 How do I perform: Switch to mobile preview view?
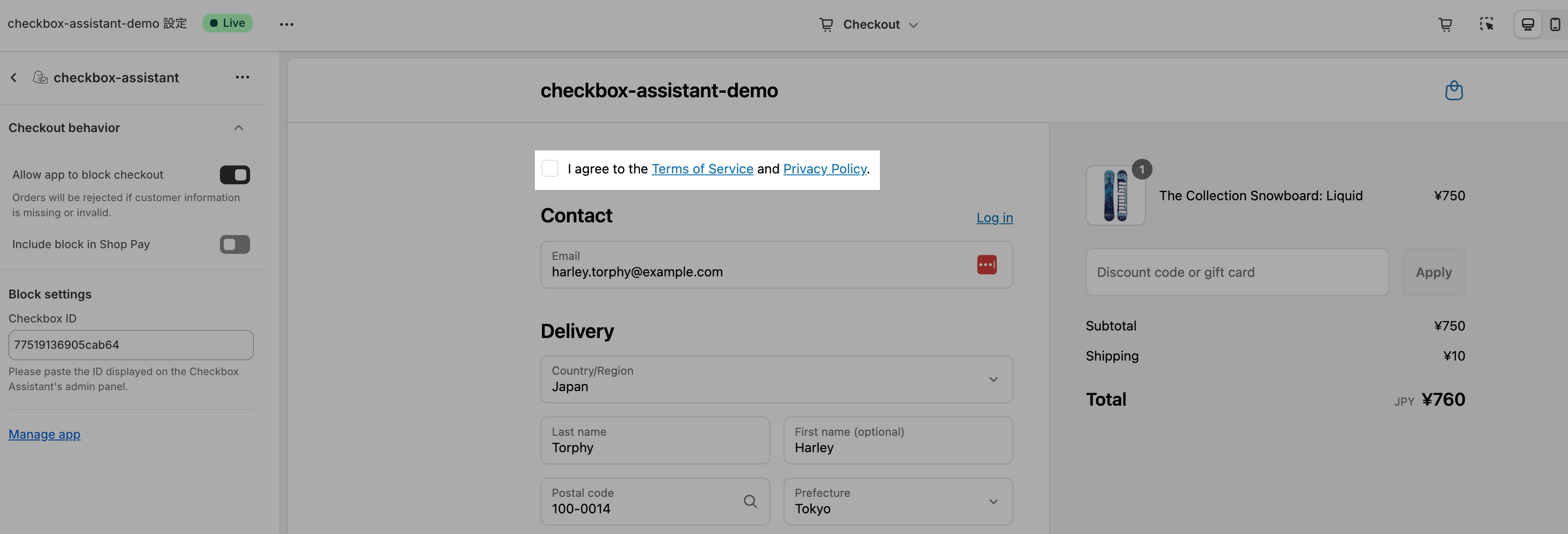pos(1555,24)
